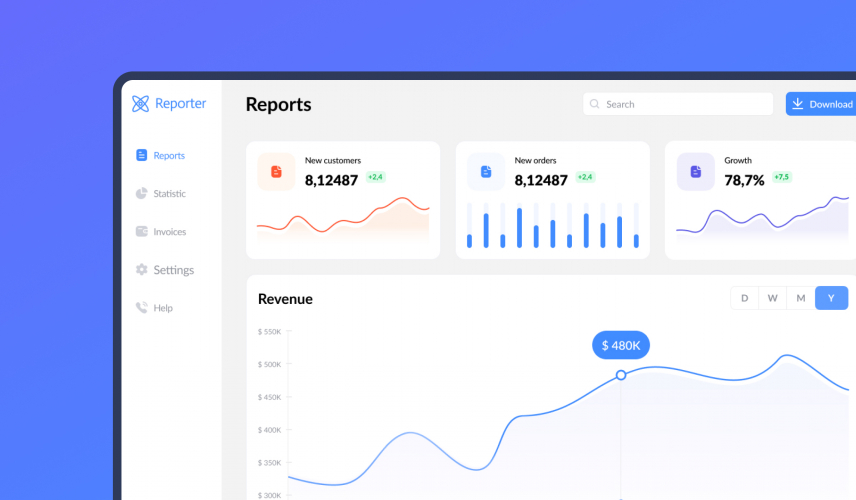Screen dimensions: 856x500
Task: Switch Revenue chart to D (day)
Action: click(x=745, y=298)
